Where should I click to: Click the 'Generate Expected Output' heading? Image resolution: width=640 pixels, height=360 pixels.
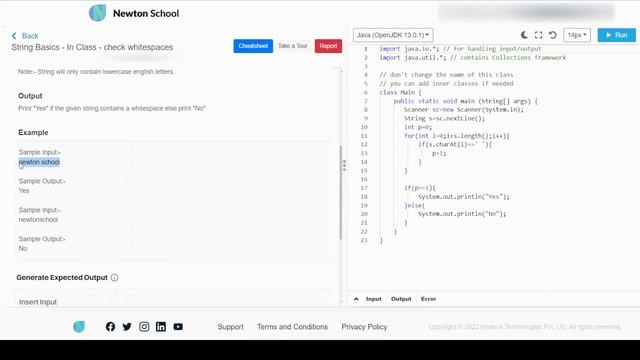tap(62, 278)
